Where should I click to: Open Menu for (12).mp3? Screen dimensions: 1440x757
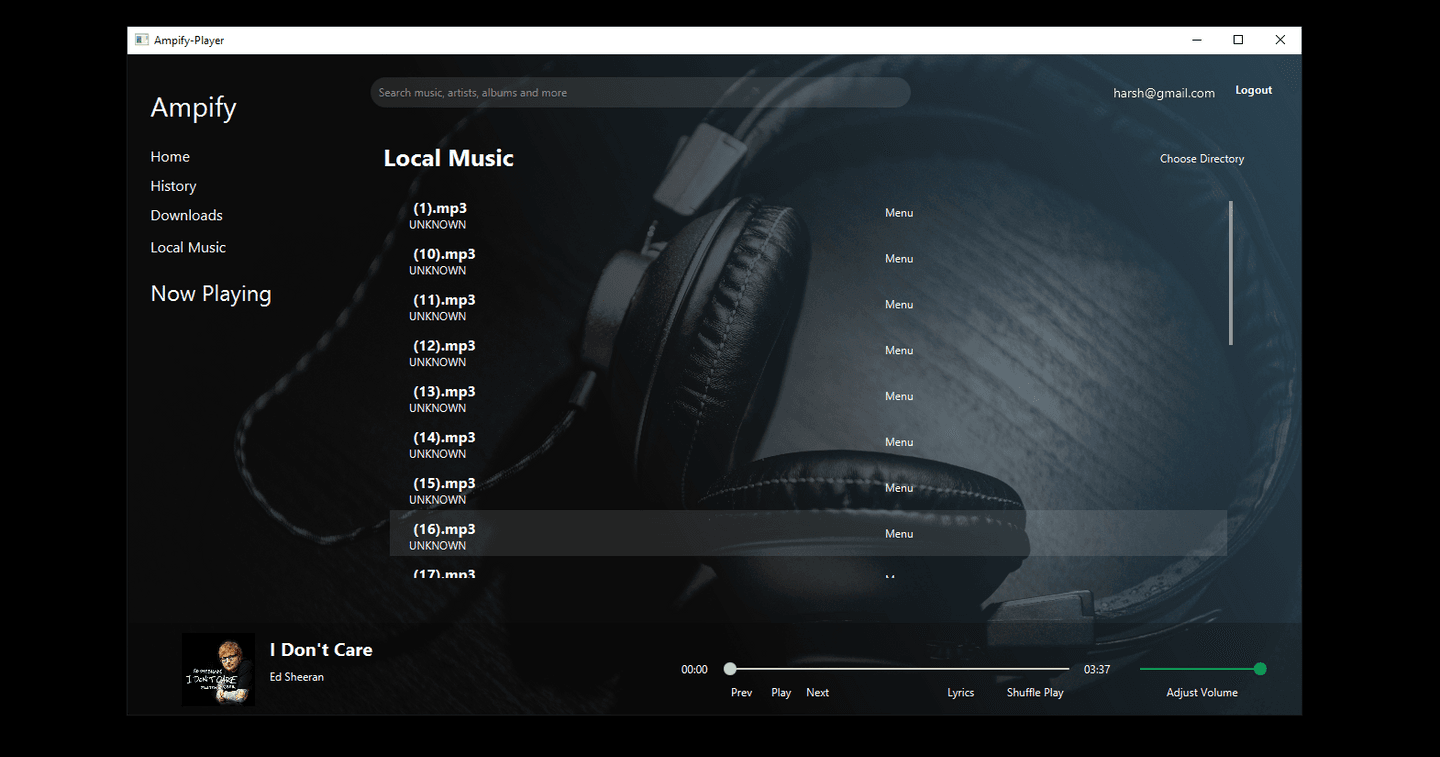pos(899,351)
